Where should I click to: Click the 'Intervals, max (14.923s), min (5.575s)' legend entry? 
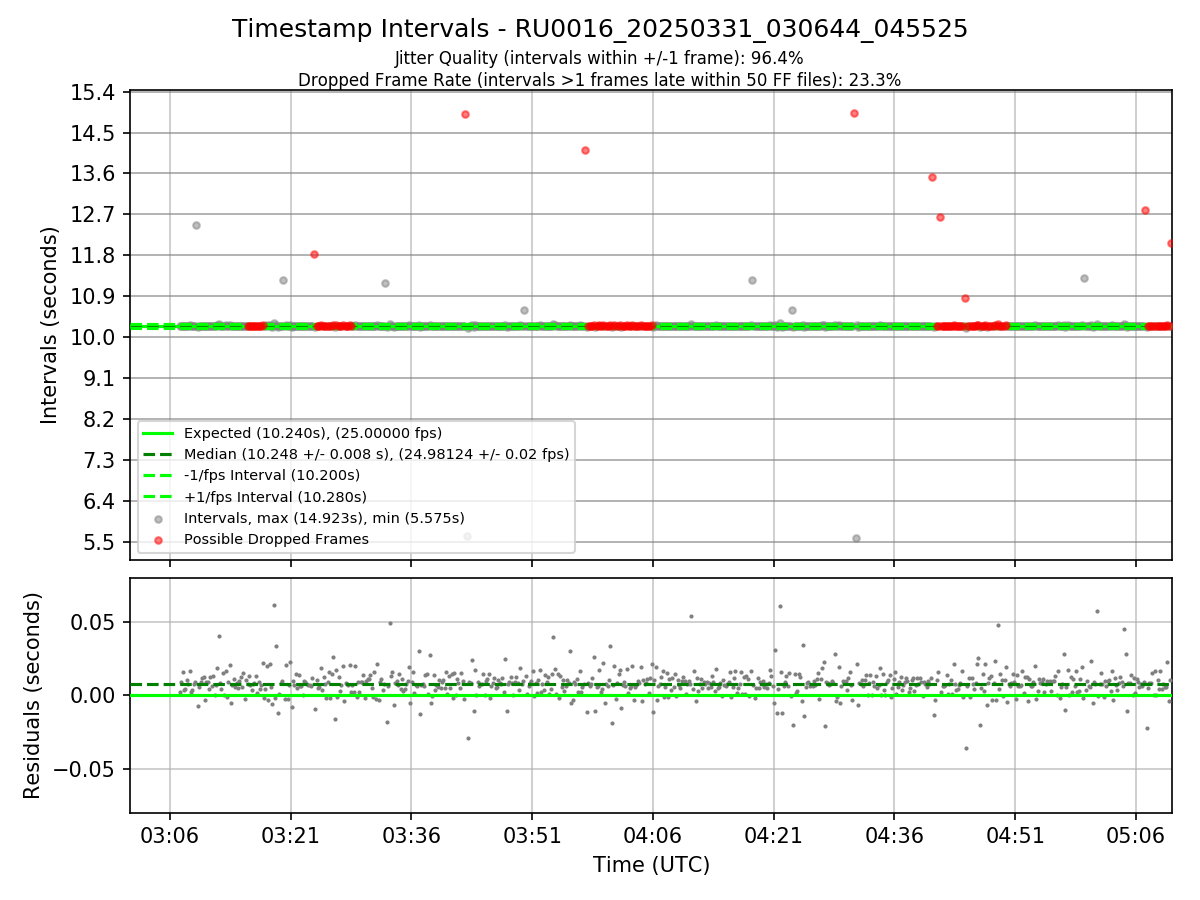(x=324, y=518)
